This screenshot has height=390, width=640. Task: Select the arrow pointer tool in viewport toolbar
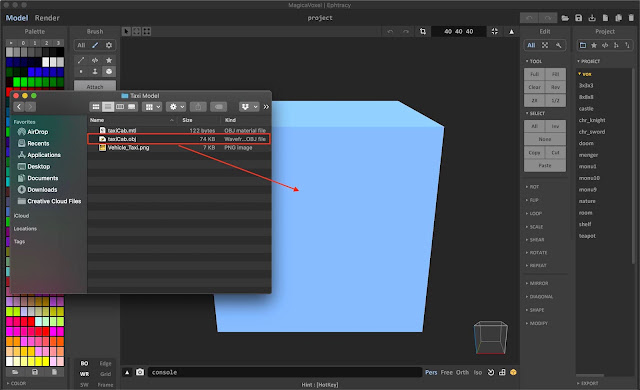coord(127,31)
